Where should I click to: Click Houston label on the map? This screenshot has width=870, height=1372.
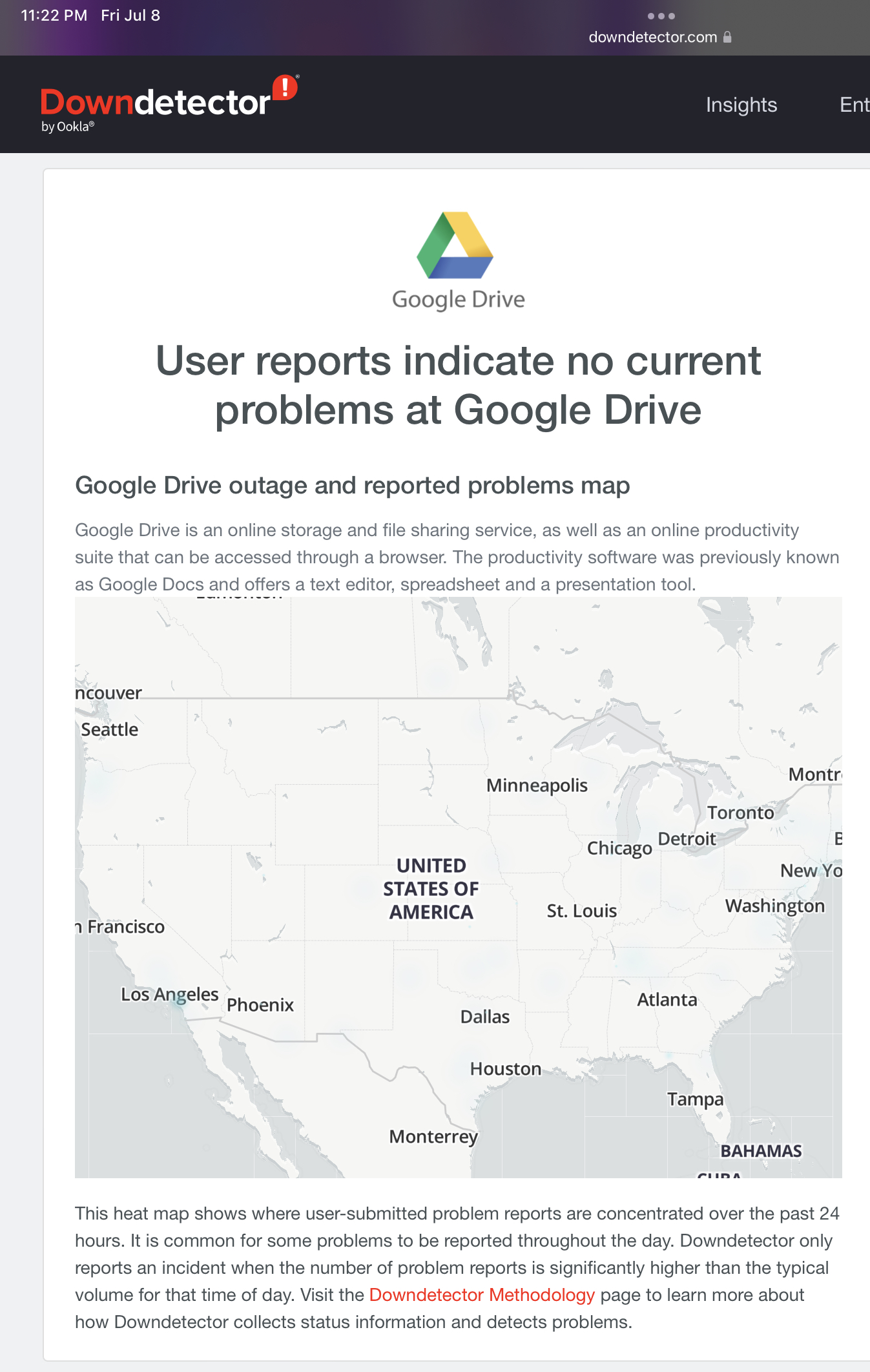506,1069
